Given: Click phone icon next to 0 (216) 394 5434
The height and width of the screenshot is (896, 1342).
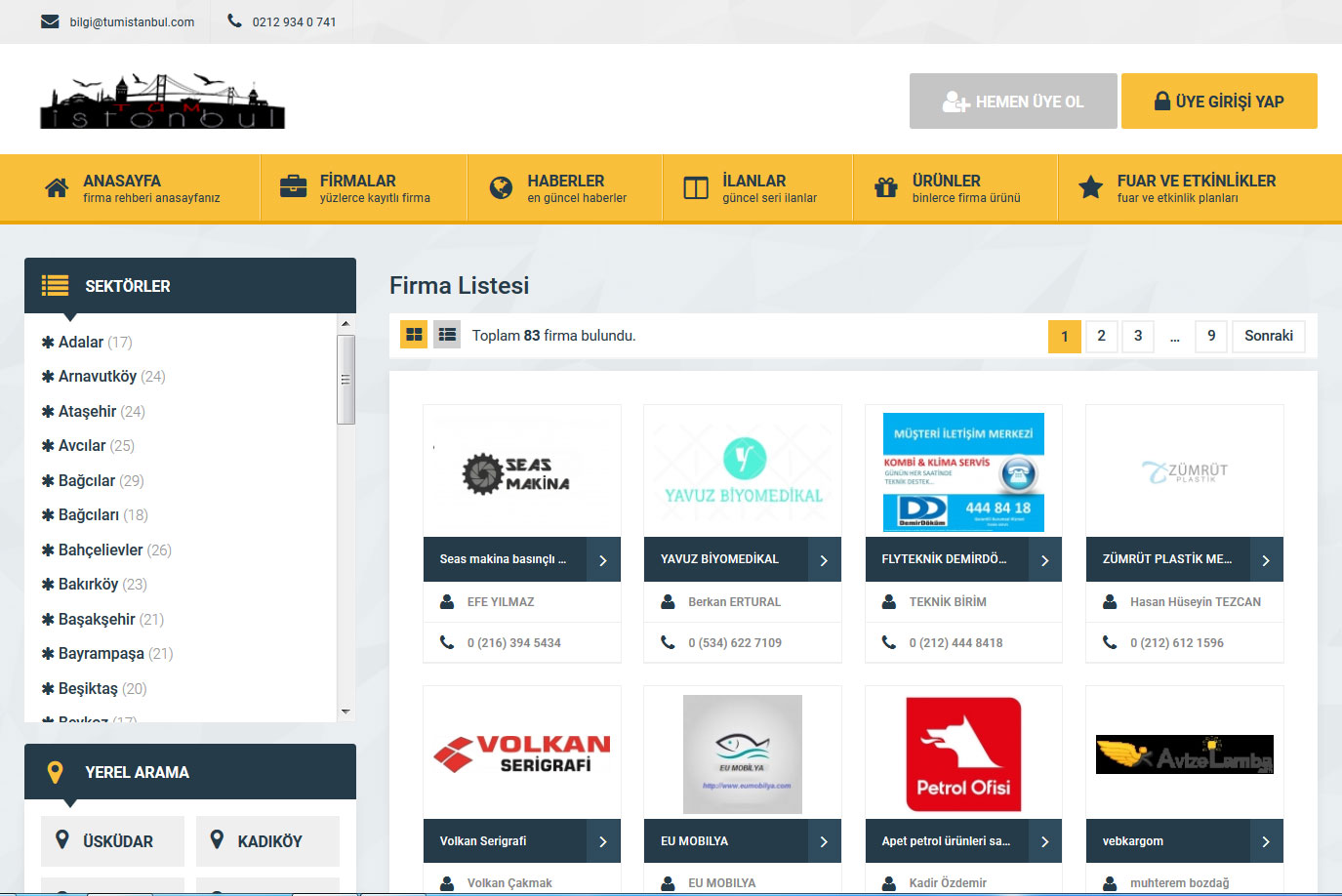Looking at the screenshot, I should coord(447,642).
